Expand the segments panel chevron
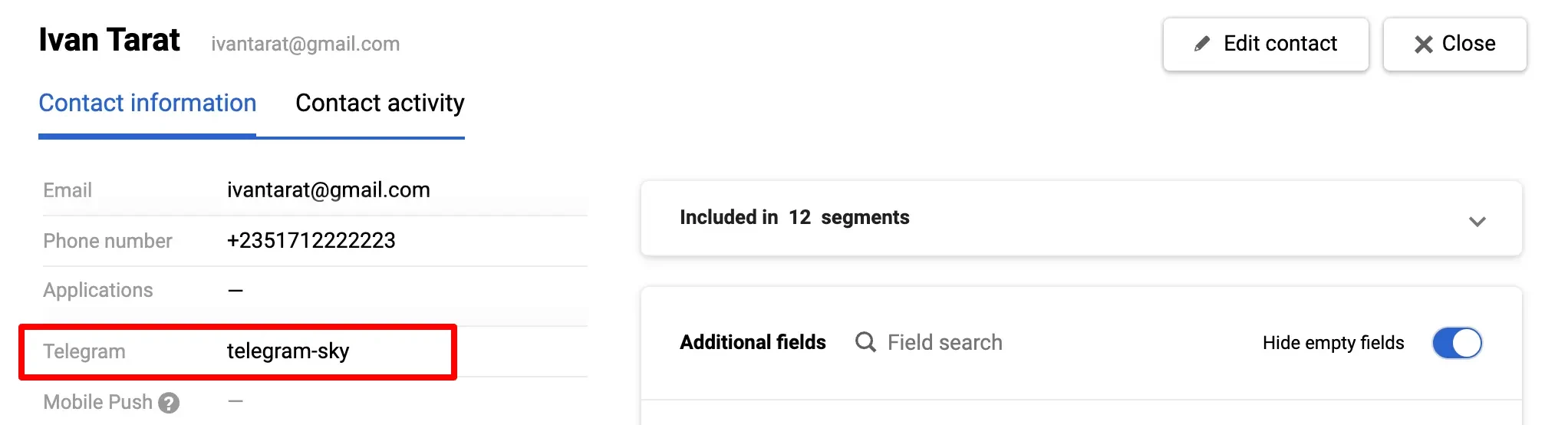Image resolution: width=1568 pixels, height=425 pixels. tap(1477, 222)
